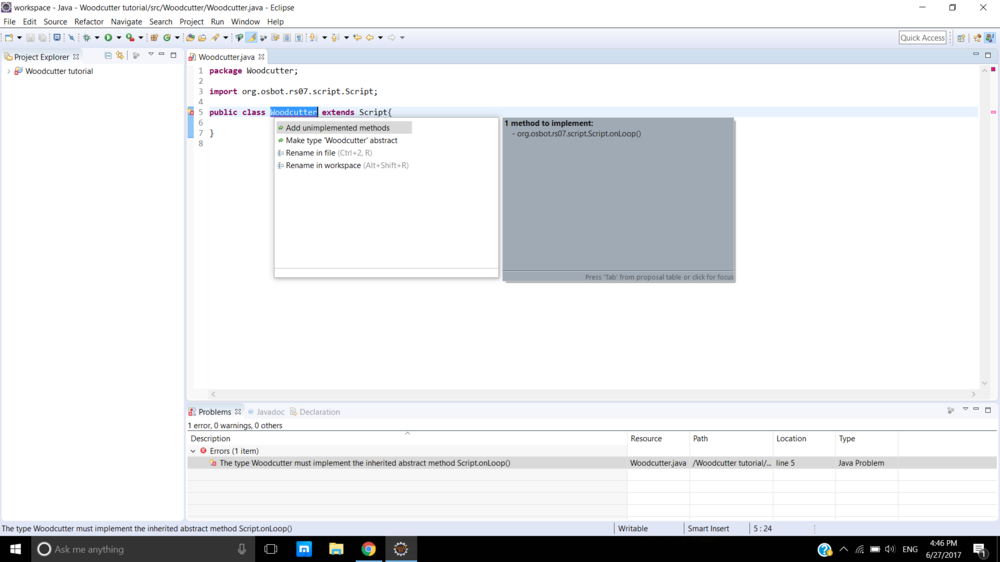Go to Previous Annotation icon
The width and height of the screenshot is (1000, 562).
click(x=335, y=38)
